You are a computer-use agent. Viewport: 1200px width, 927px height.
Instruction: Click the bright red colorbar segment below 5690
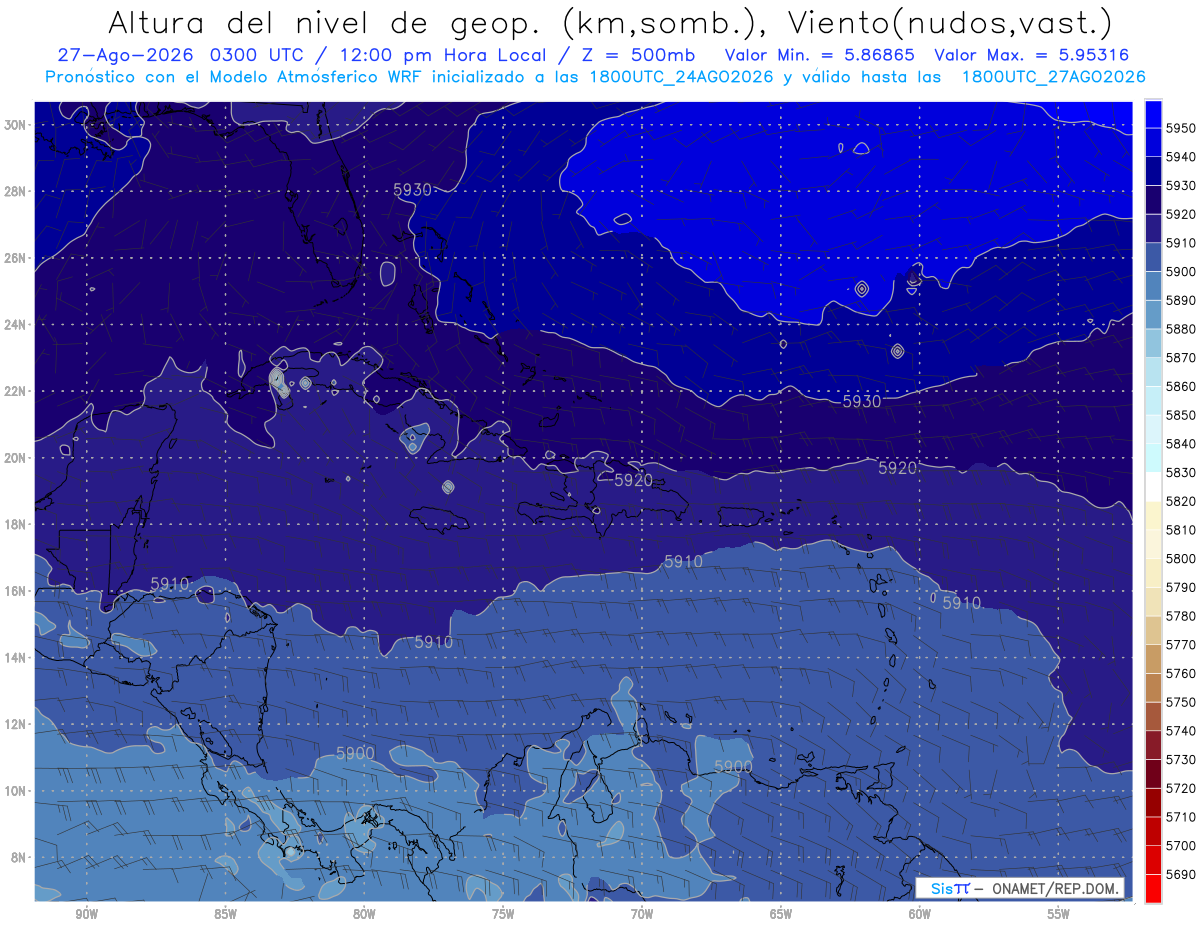(1153, 888)
